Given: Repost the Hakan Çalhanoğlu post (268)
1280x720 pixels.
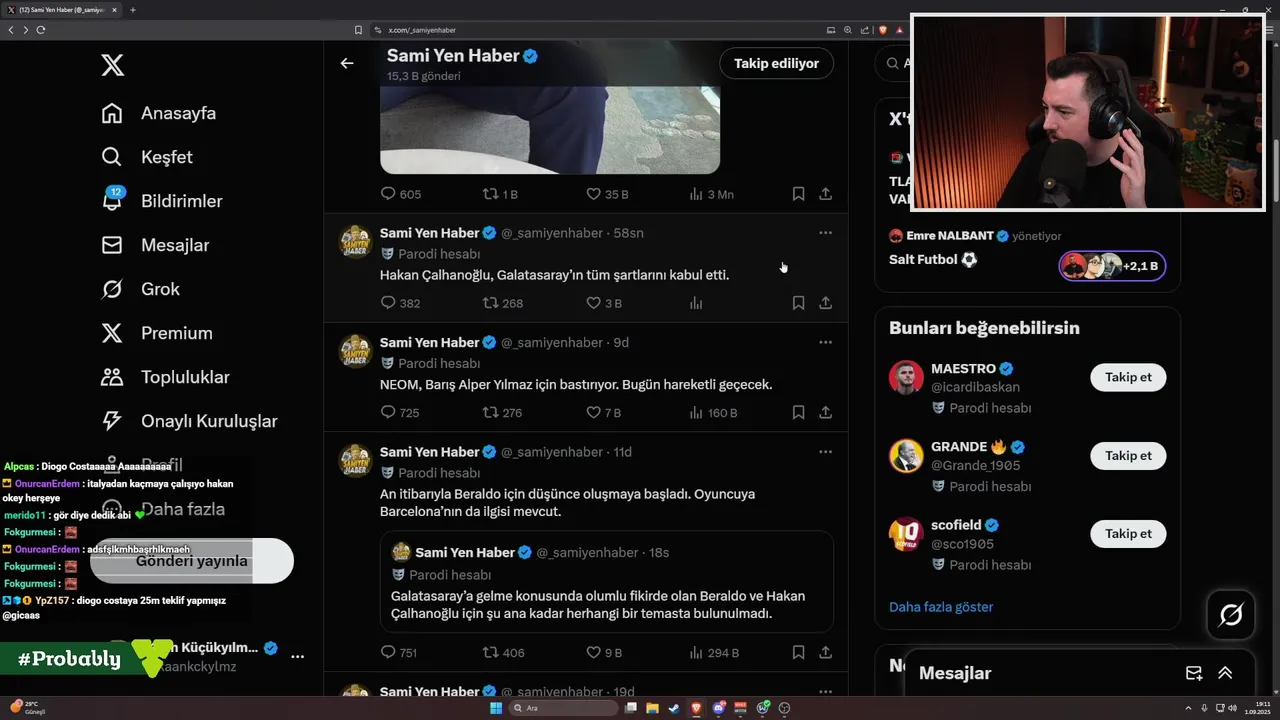Looking at the screenshot, I should (503, 303).
